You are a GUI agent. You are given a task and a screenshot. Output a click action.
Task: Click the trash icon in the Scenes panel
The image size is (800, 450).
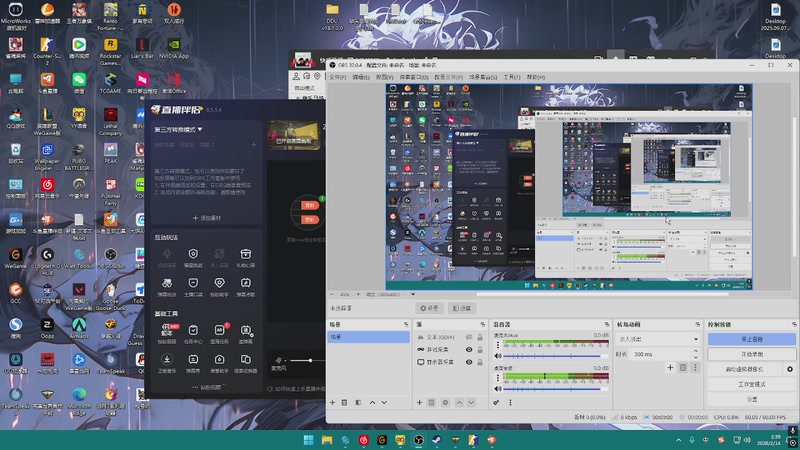(344, 403)
